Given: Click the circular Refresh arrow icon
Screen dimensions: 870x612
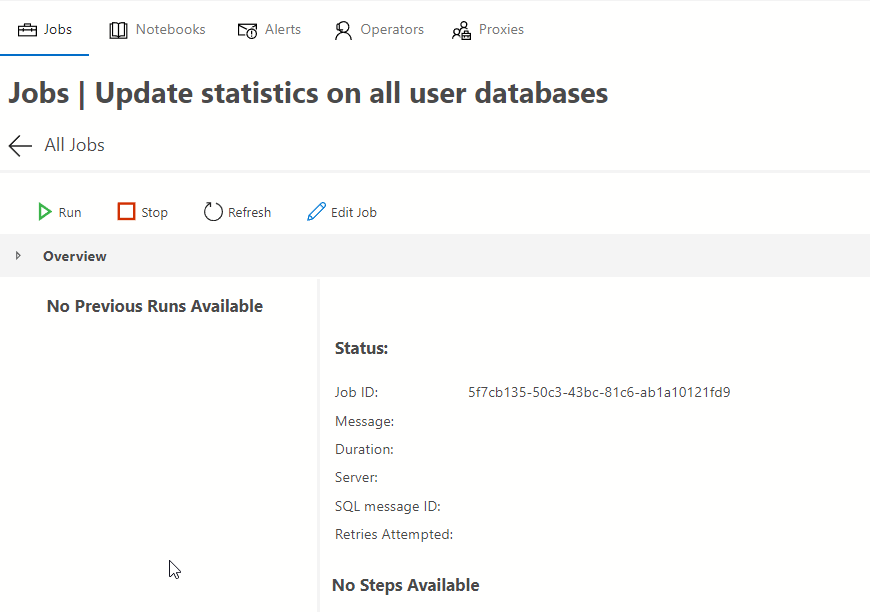Looking at the screenshot, I should click(x=213, y=212).
